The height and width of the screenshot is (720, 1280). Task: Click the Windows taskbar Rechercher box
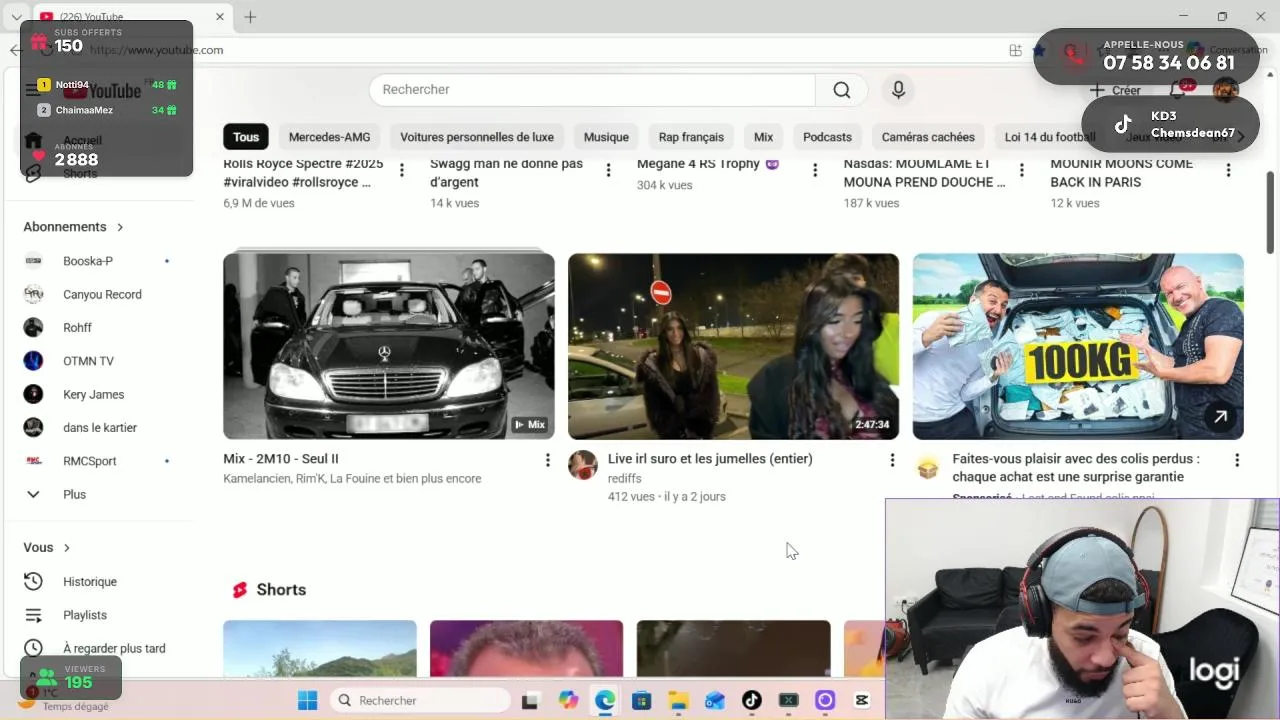click(x=420, y=700)
